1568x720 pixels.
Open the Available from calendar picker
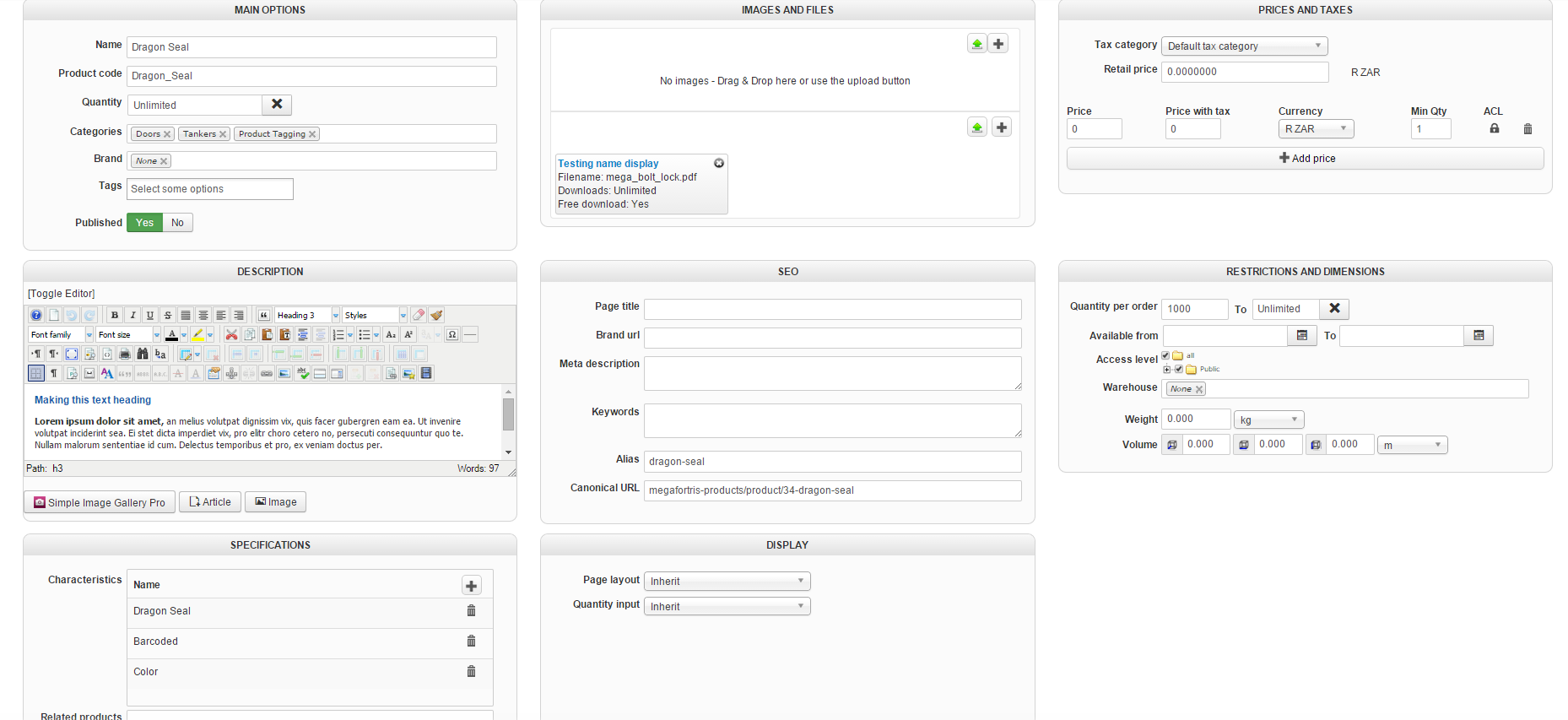click(1302, 336)
